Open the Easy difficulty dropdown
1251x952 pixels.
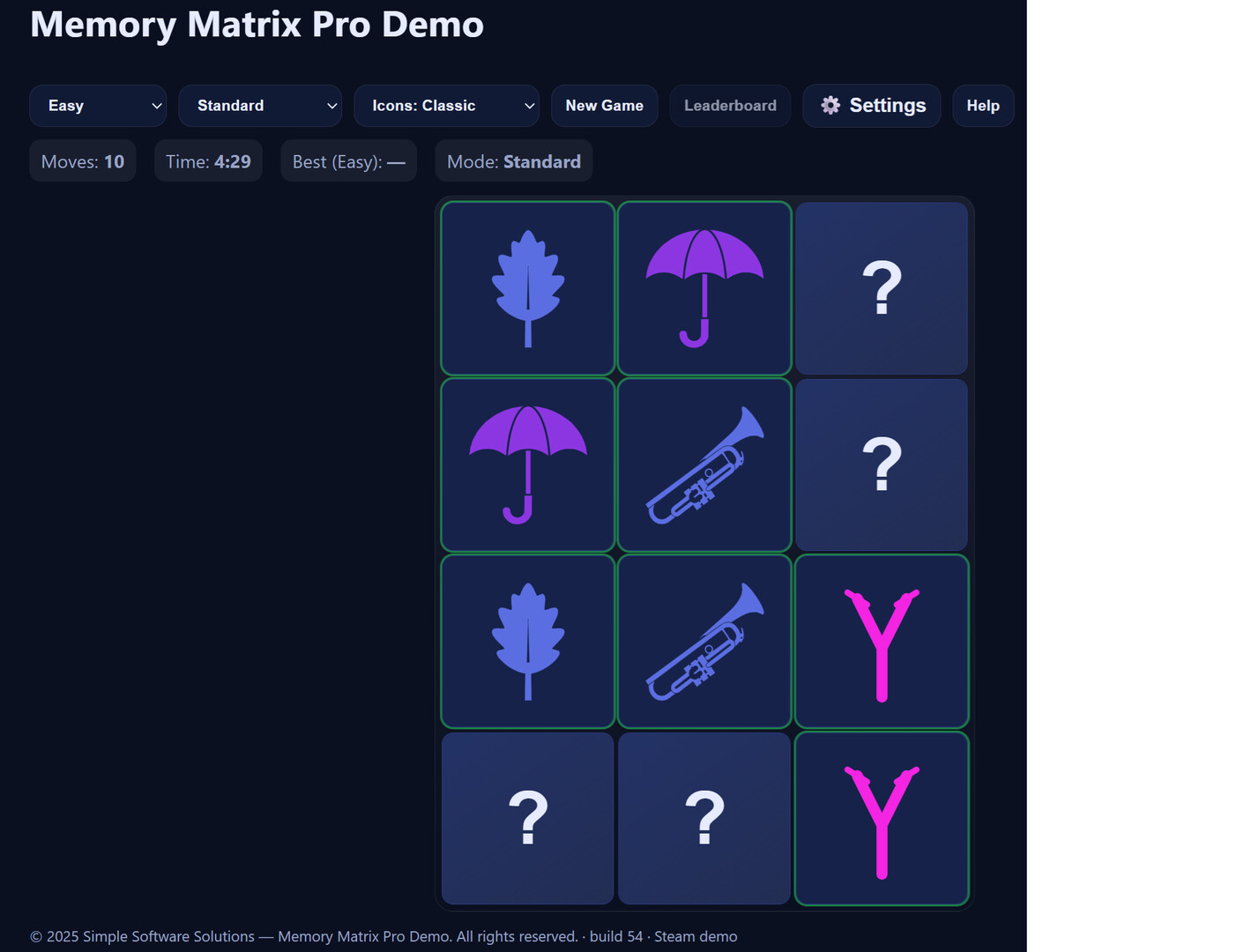98,106
